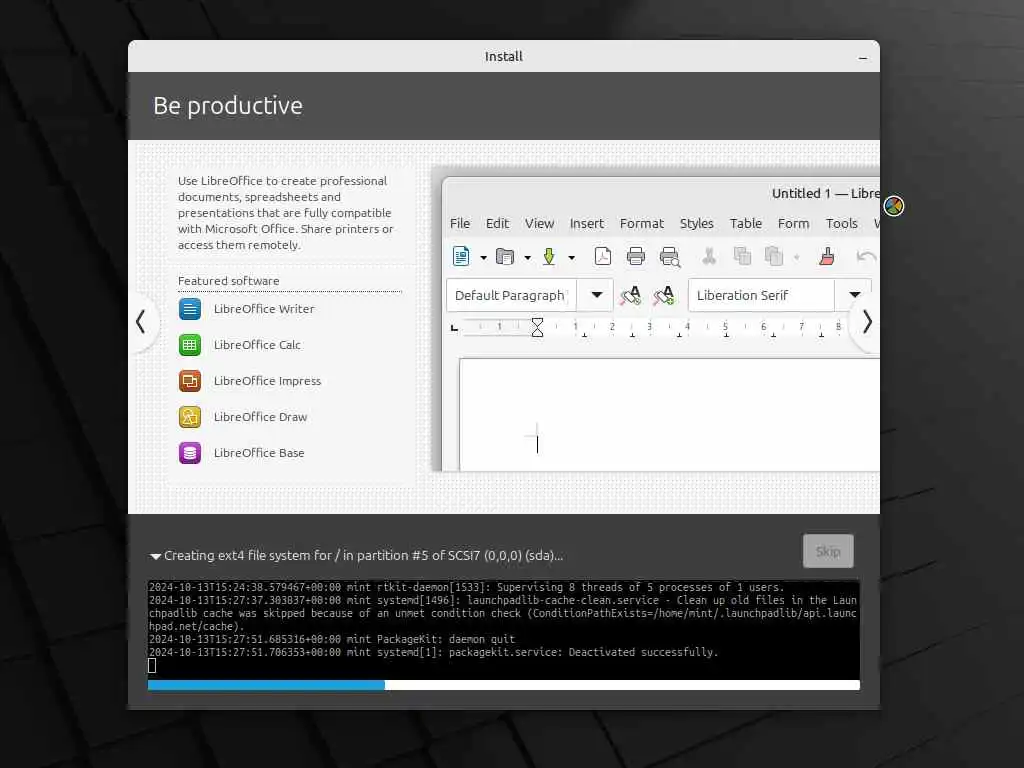This screenshot has height=768, width=1024.
Task: Open the Paste dropdown arrow
Action: pyautogui.click(x=797, y=258)
